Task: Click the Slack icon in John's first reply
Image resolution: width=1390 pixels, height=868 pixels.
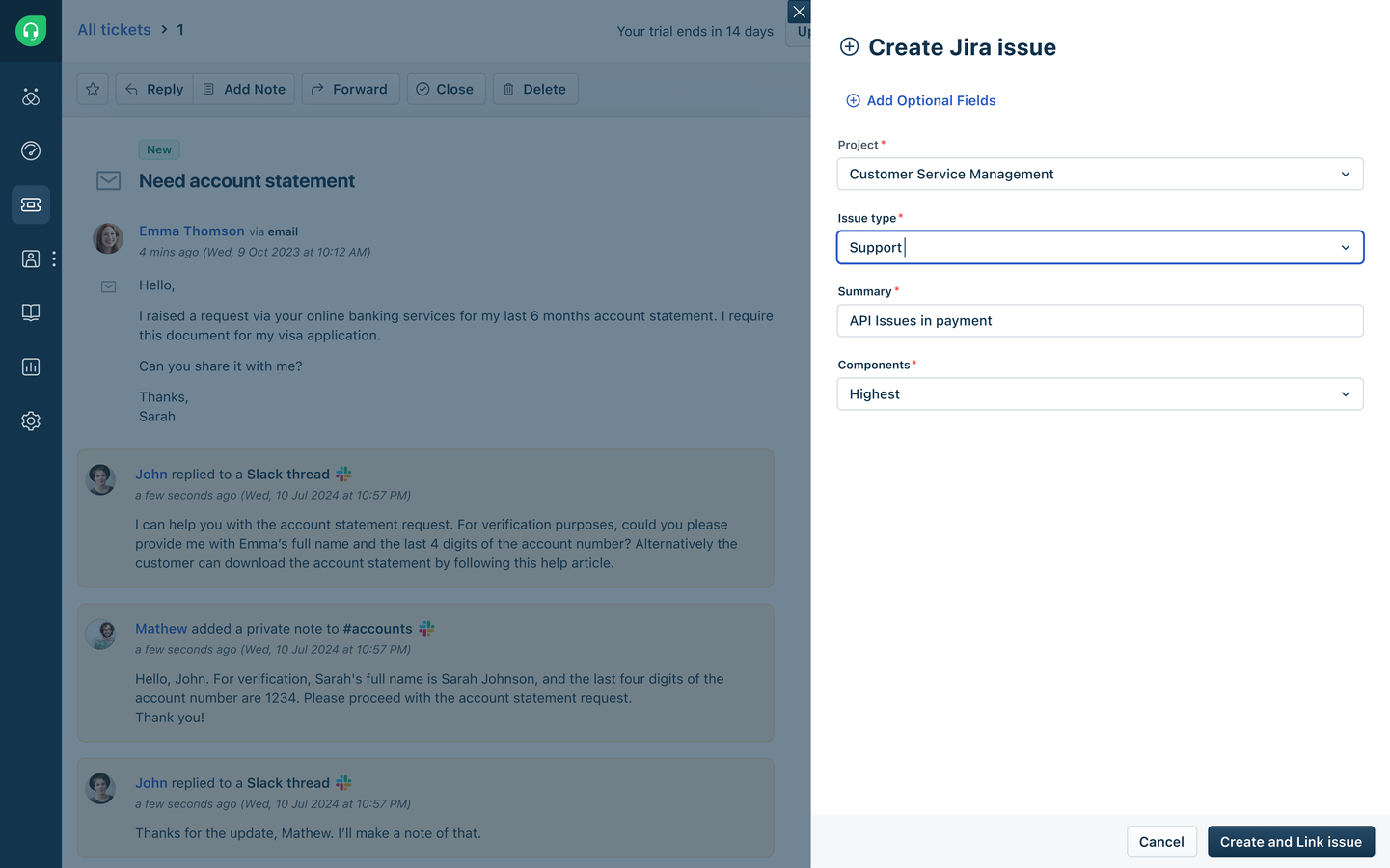Action: pos(343,474)
